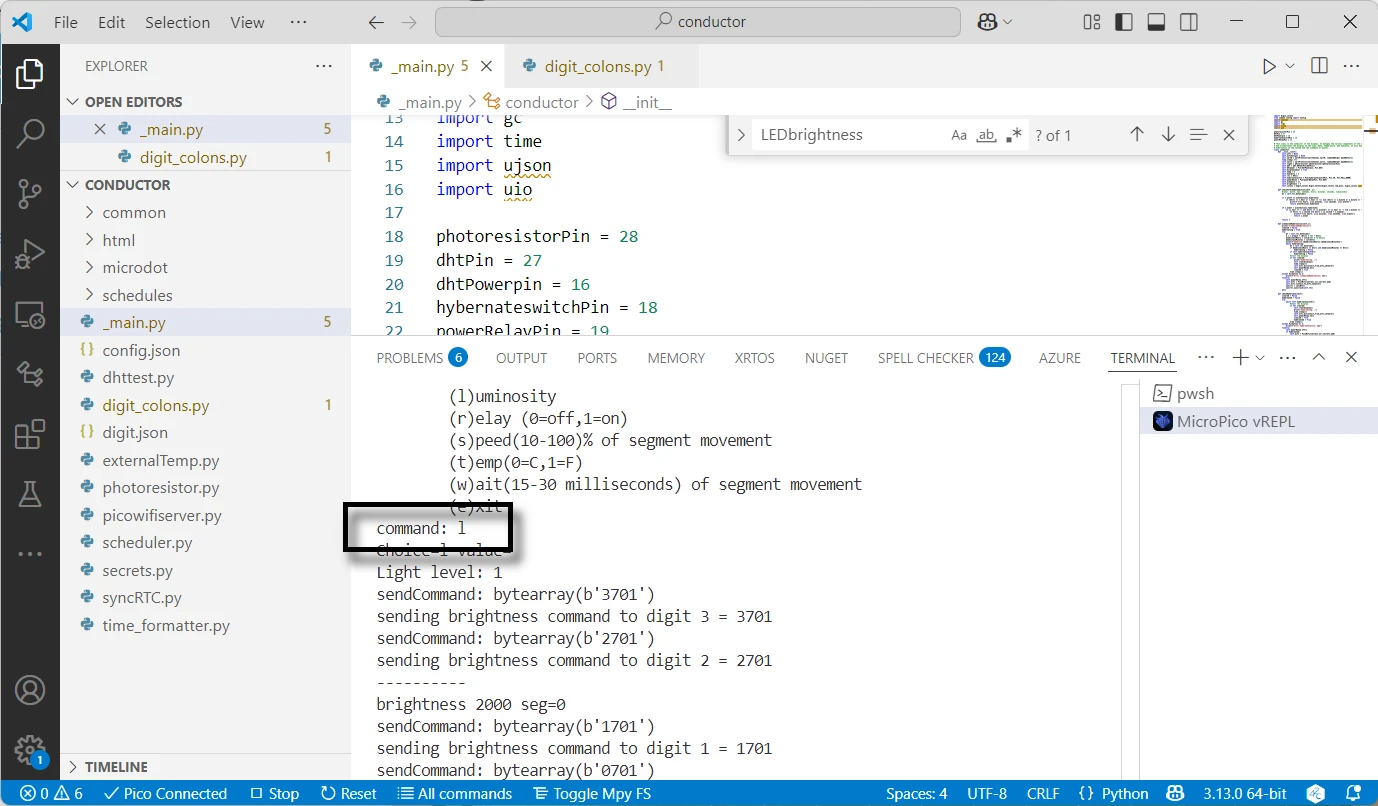The width and height of the screenshot is (1378, 806).
Task: Toggle Use Regular Expression in find
Action: click(1014, 135)
